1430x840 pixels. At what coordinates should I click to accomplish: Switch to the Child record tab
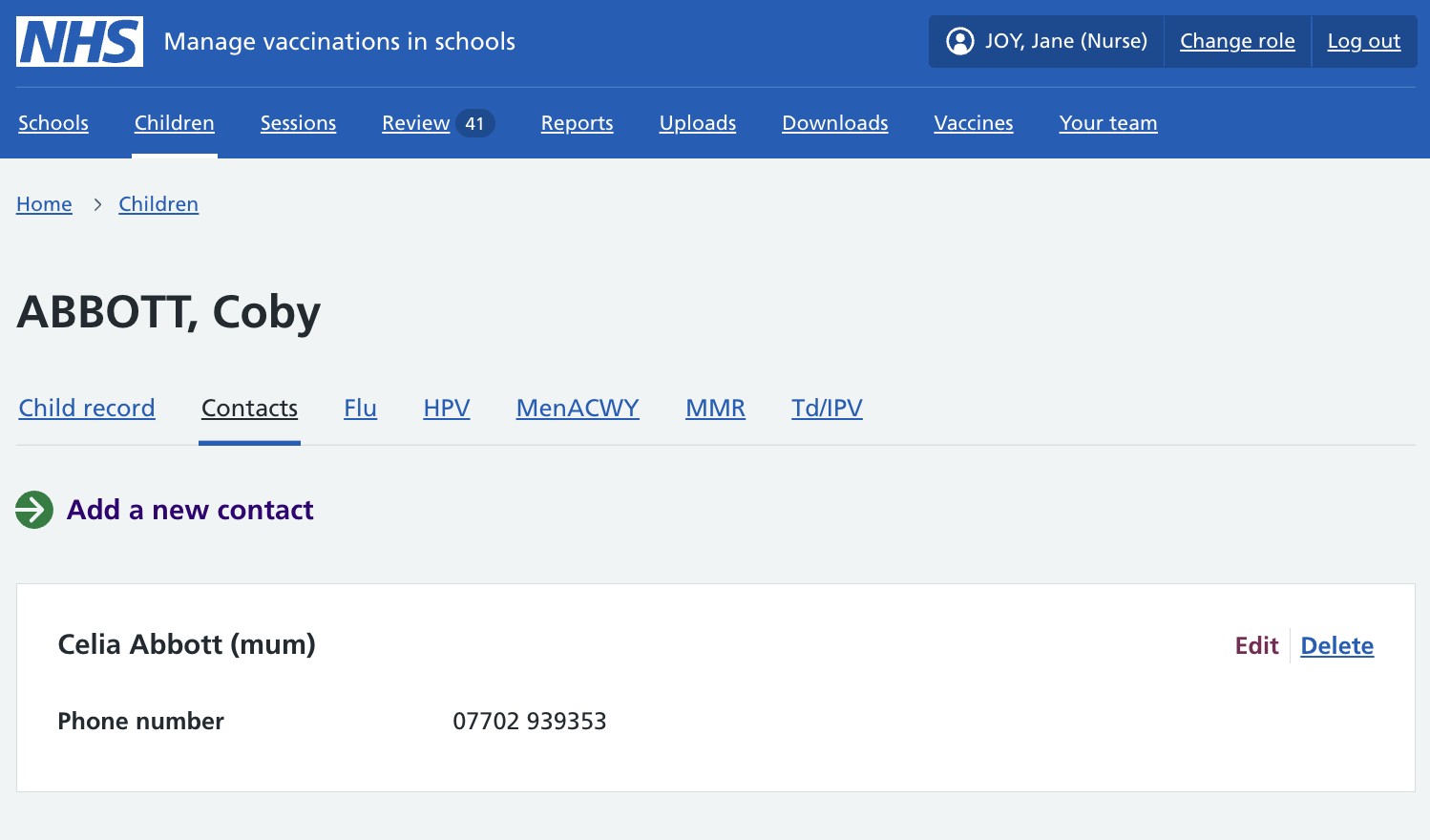tap(87, 408)
